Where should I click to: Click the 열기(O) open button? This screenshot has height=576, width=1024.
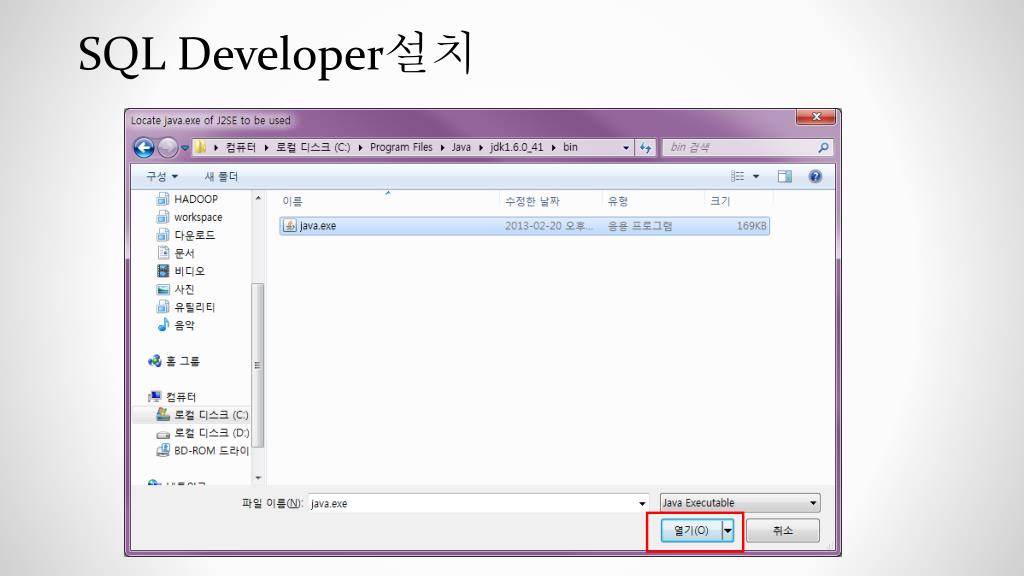(x=691, y=530)
